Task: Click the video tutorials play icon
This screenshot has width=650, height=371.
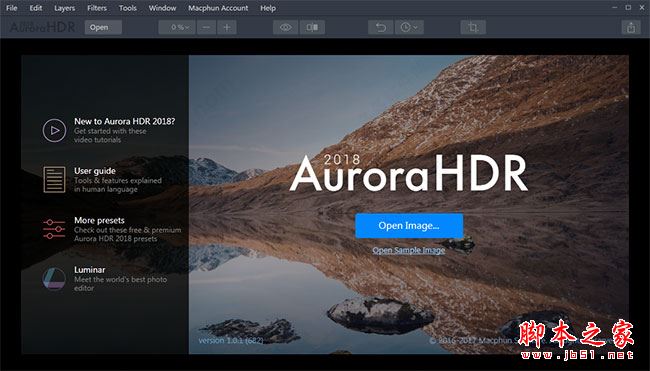Action: tap(54, 130)
